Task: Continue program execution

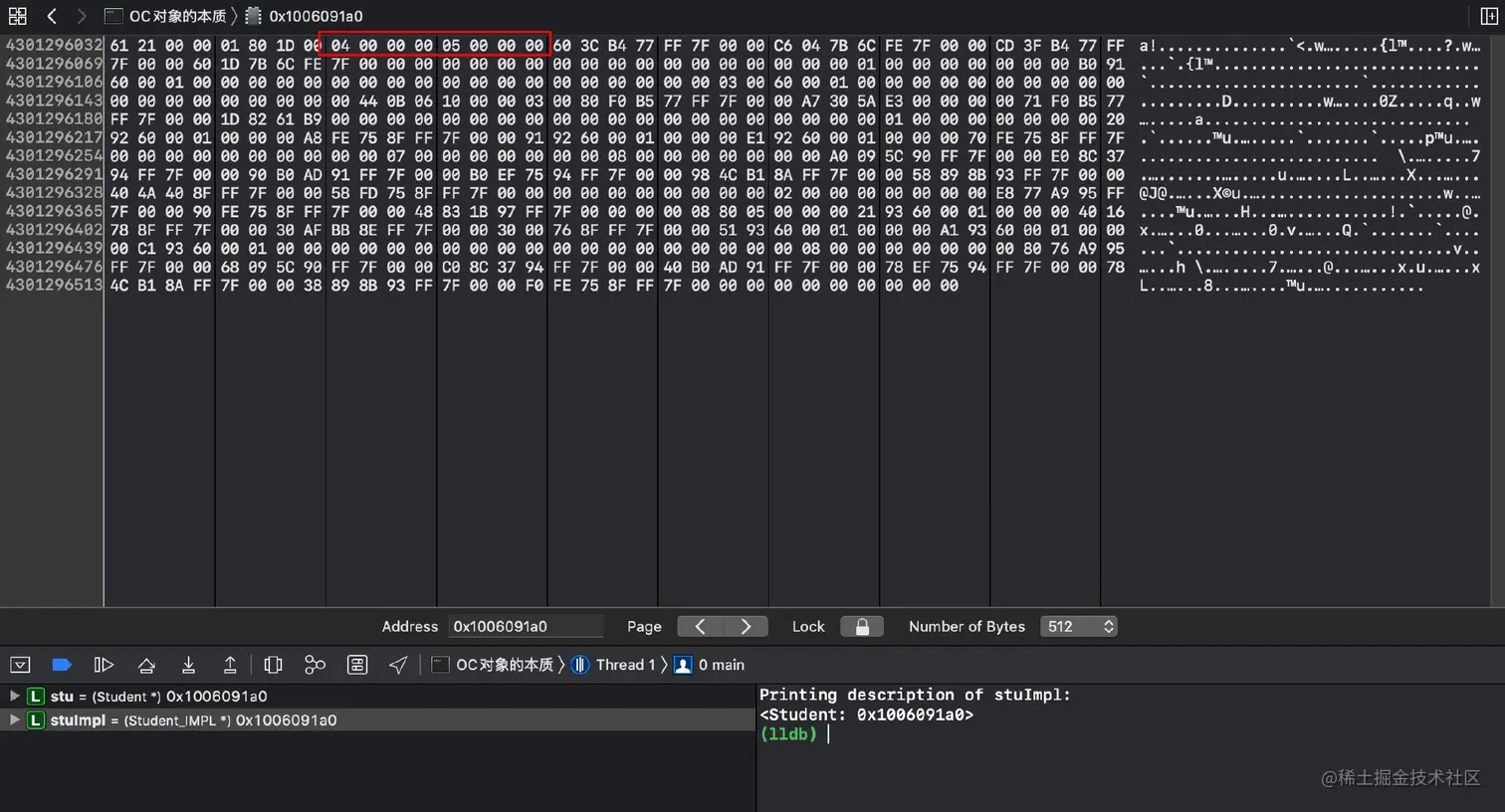Action: click(104, 665)
